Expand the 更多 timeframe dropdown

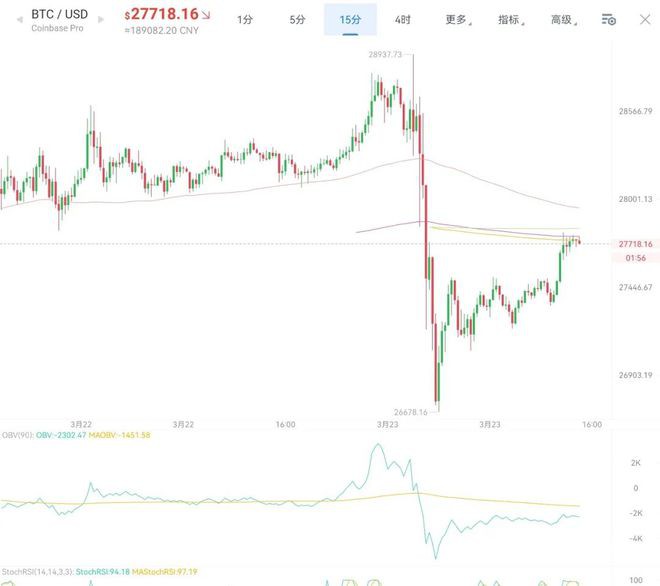click(x=460, y=19)
